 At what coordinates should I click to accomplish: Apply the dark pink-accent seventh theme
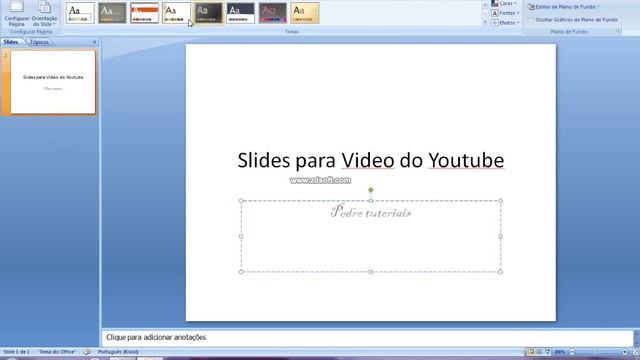(x=273, y=13)
